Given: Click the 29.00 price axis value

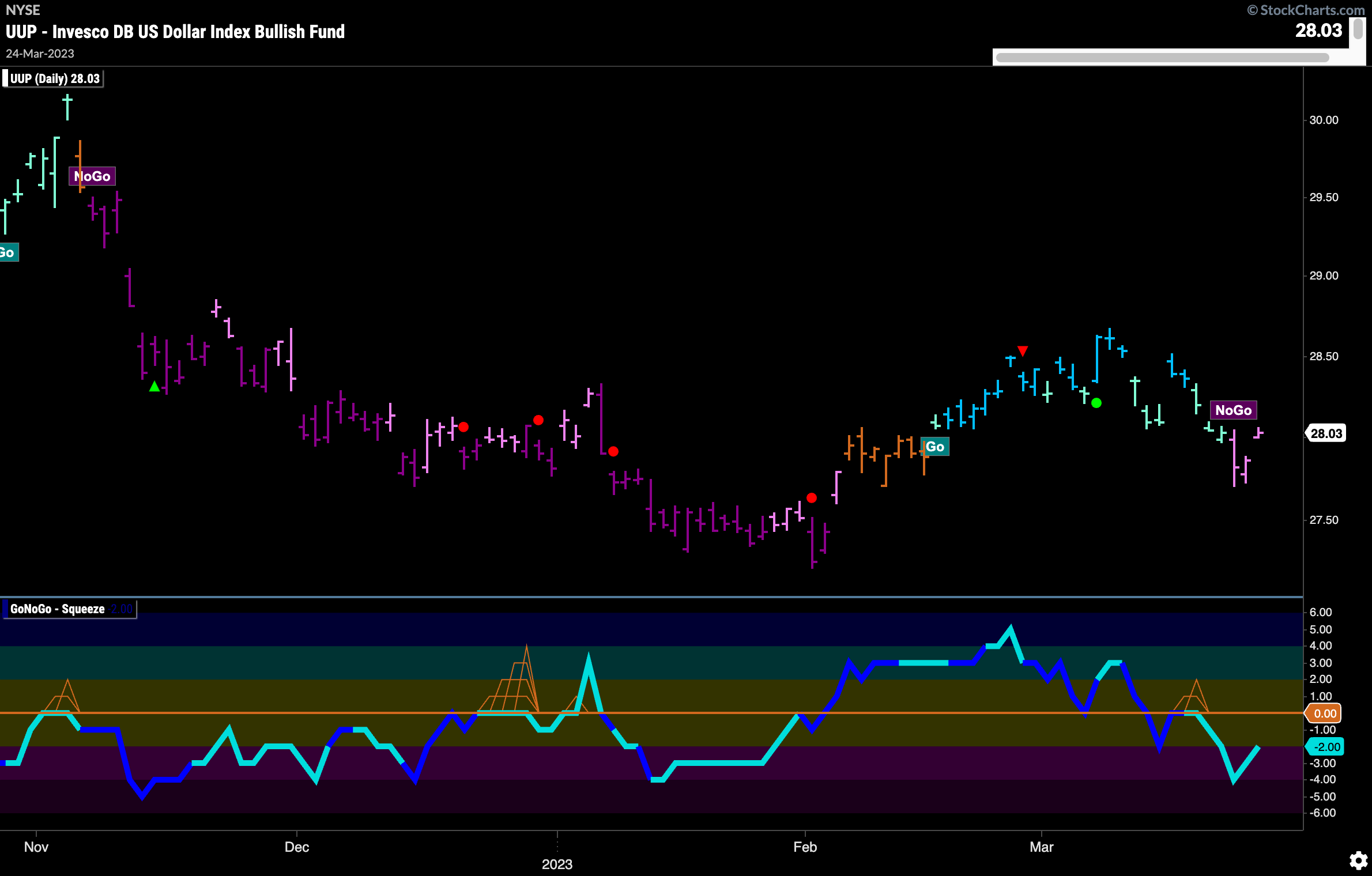Looking at the screenshot, I should click(1324, 275).
